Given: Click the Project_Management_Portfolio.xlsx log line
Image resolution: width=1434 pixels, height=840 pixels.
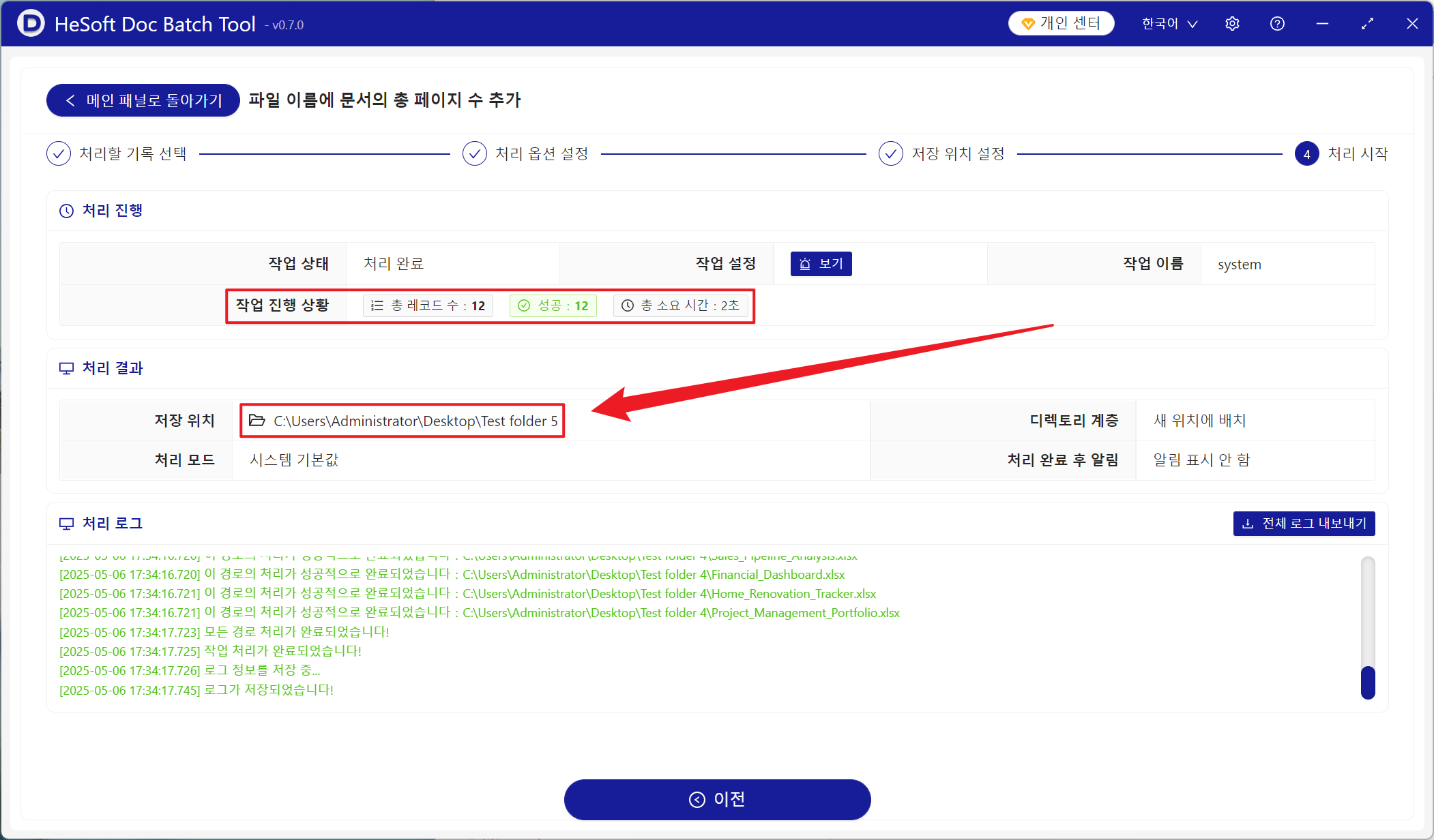Looking at the screenshot, I should [480, 613].
